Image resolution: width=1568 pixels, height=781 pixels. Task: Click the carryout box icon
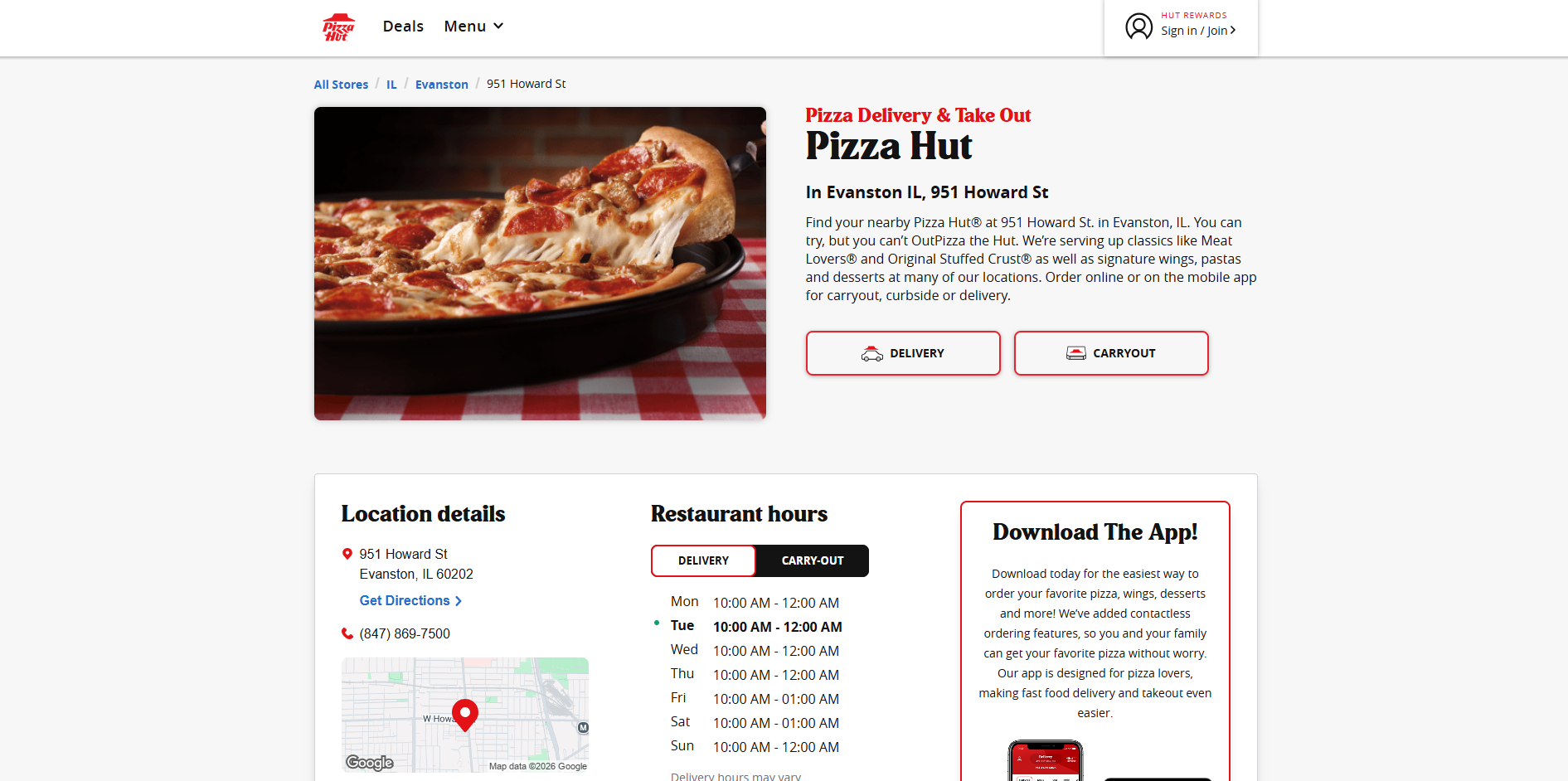pyautogui.click(x=1075, y=353)
